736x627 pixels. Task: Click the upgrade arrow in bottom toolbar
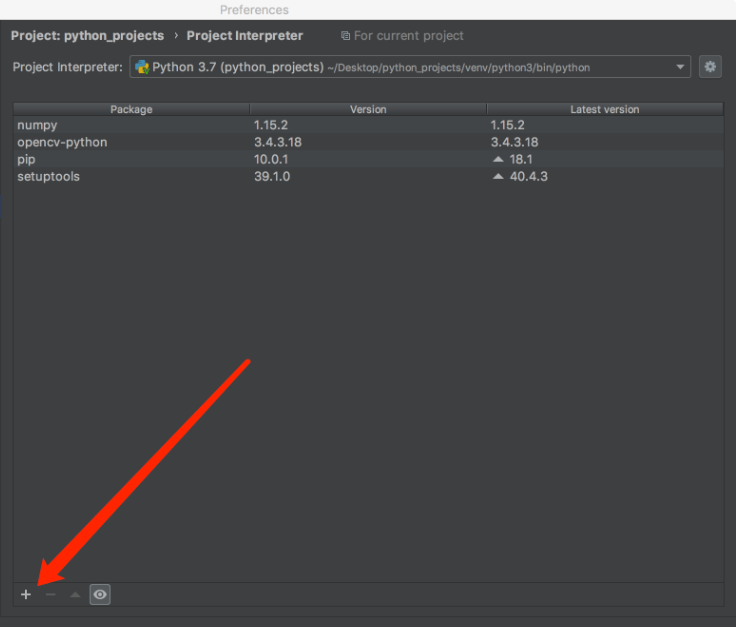coord(75,595)
